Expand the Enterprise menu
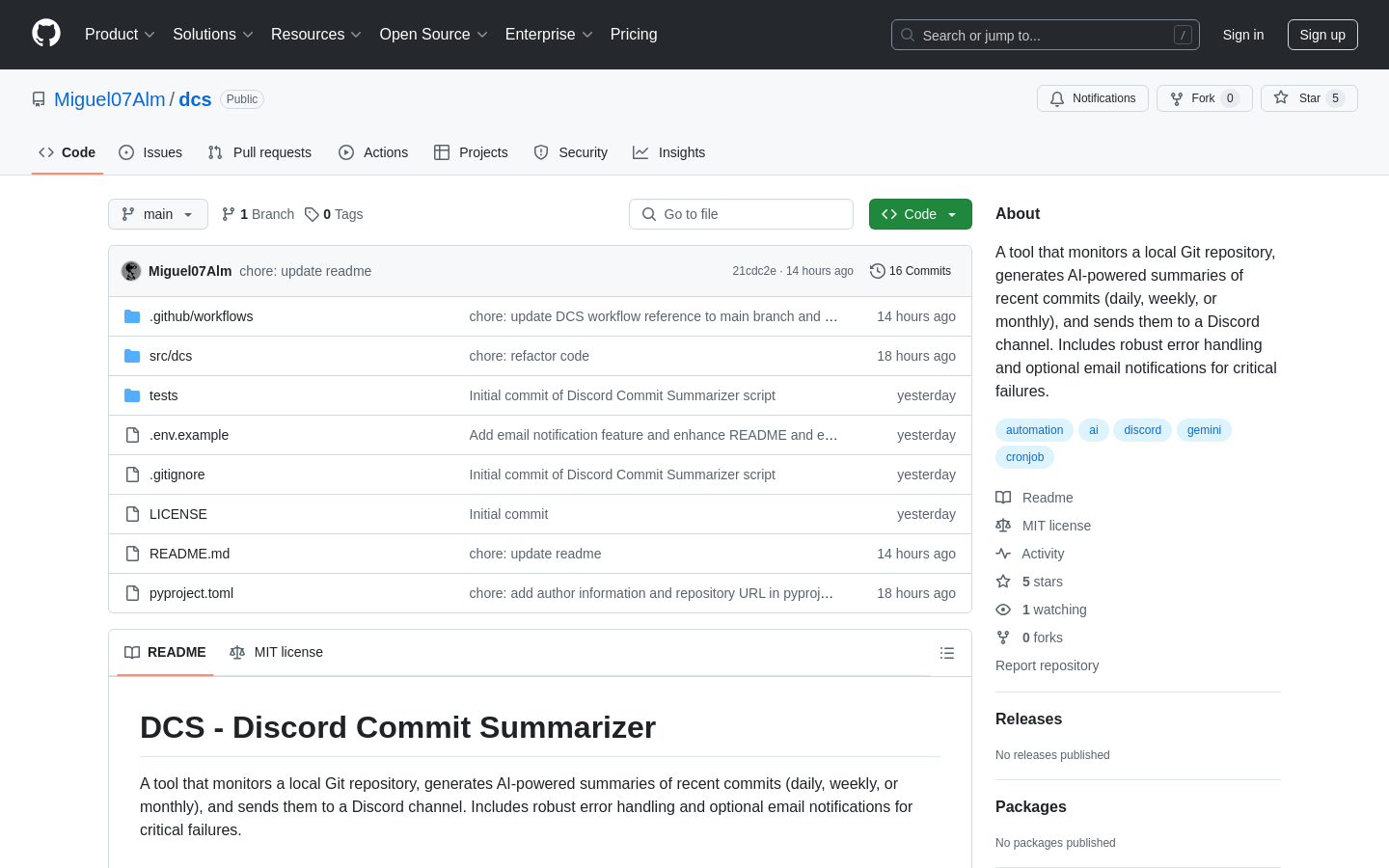The width and height of the screenshot is (1389, 868). click(x=549, y=35)
